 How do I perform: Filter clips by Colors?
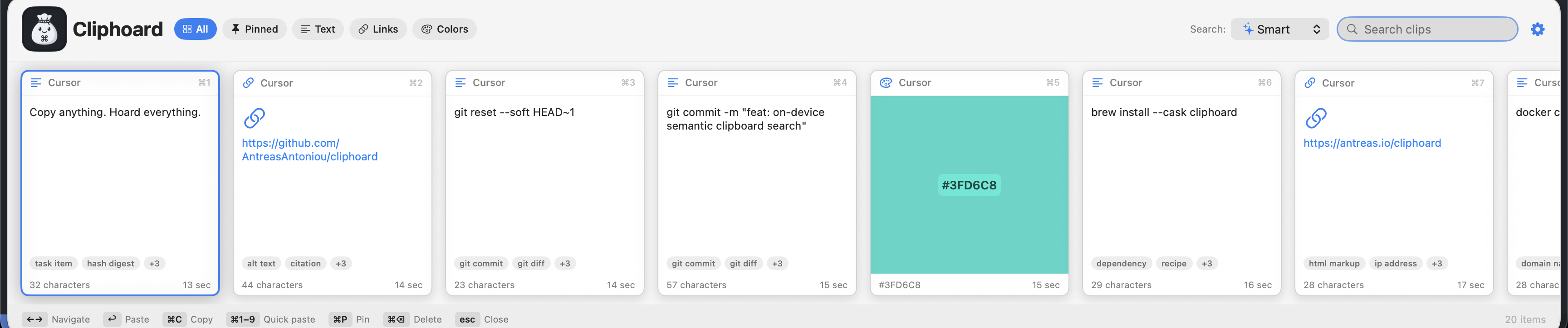(444, 29)
